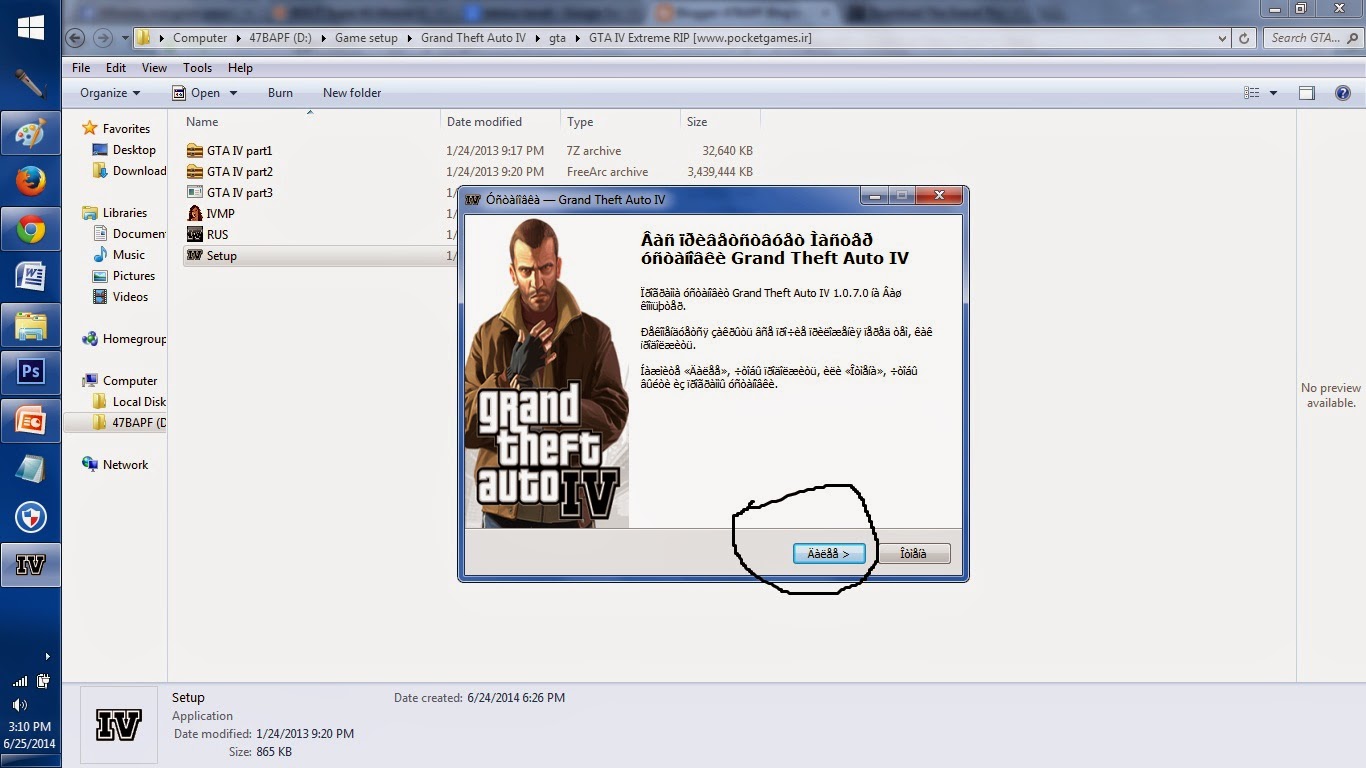Select Desktop in navigation pane
The image size is (1366, 768).
(x=124, y=150)
